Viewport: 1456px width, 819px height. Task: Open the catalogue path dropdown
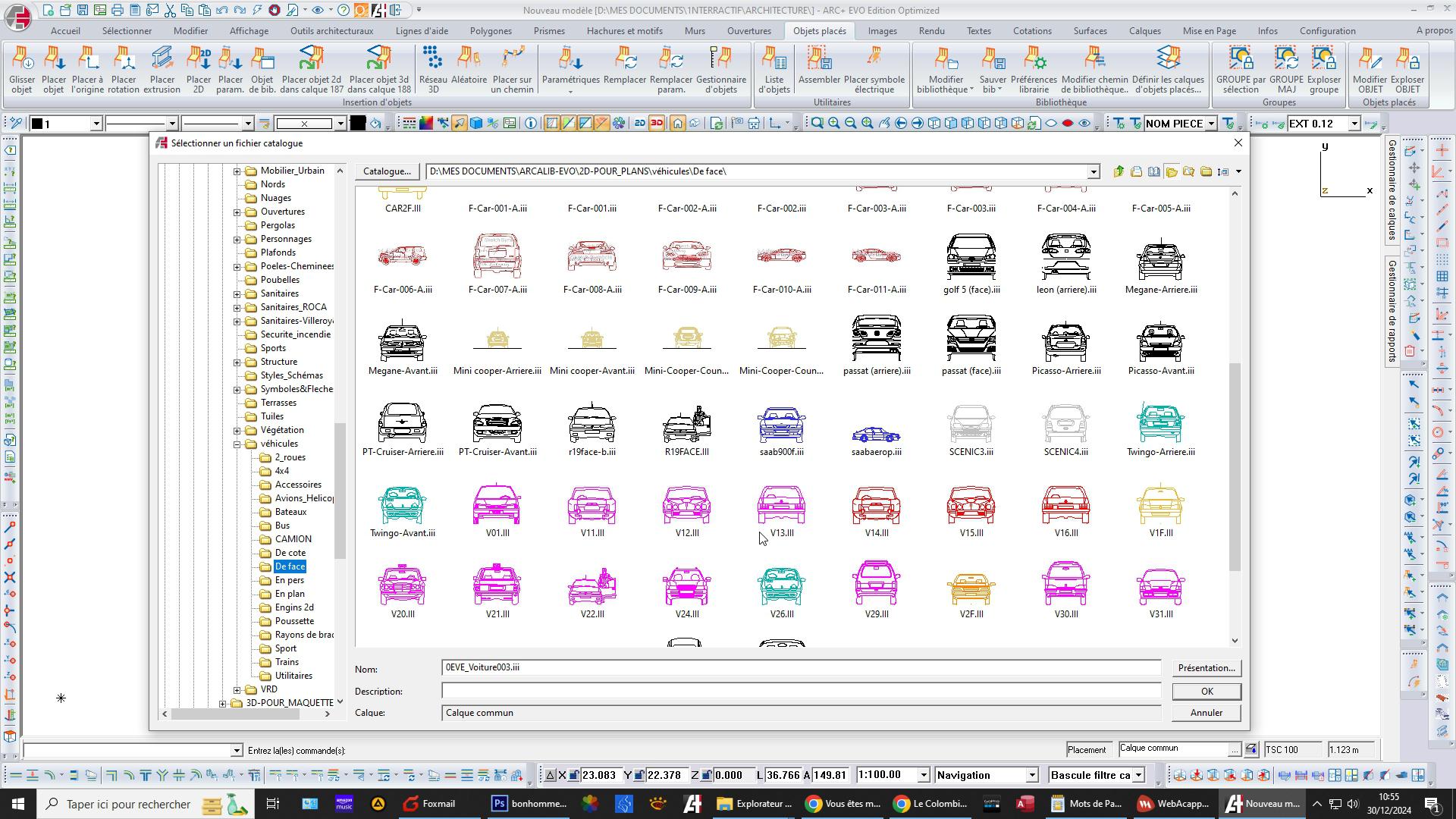1093,172
